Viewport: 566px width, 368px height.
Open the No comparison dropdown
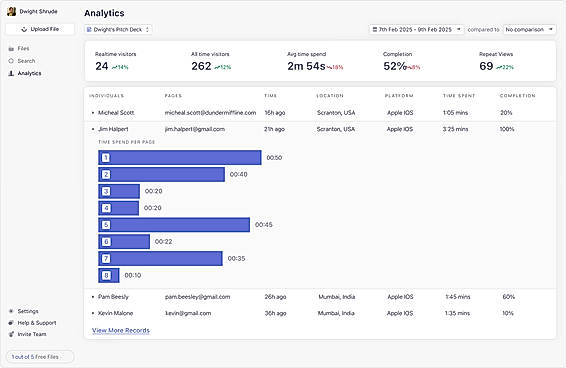(x=530, y=30)
